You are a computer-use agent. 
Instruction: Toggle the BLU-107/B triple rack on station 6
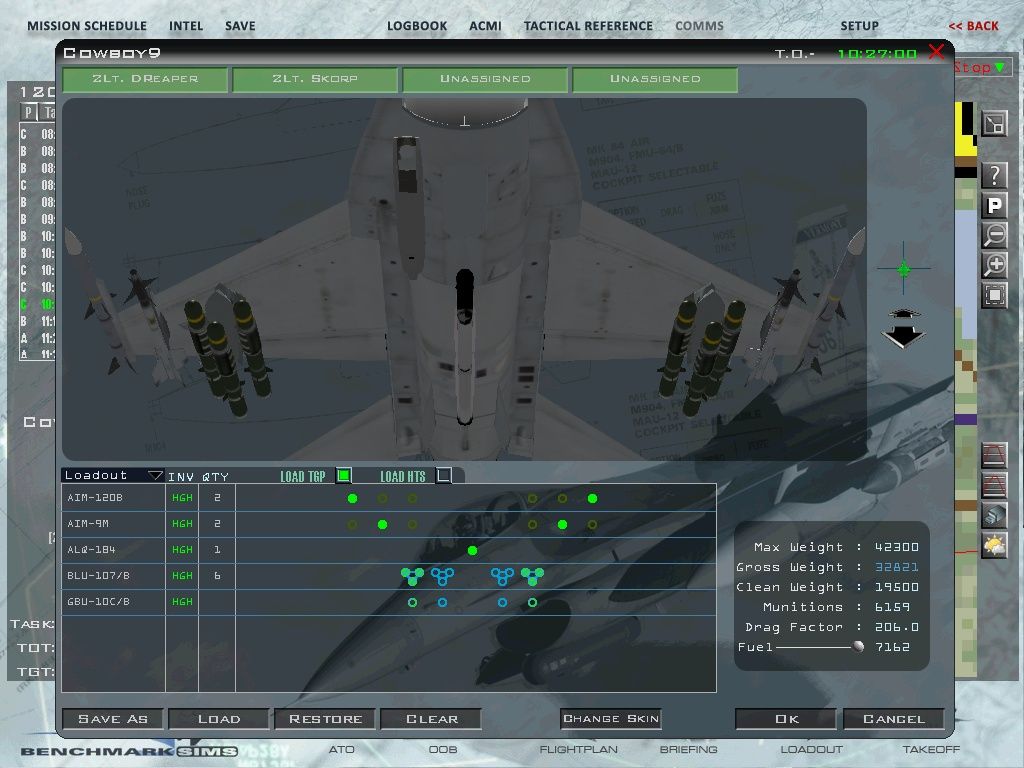pyautogui.click(x=502, y=576)
